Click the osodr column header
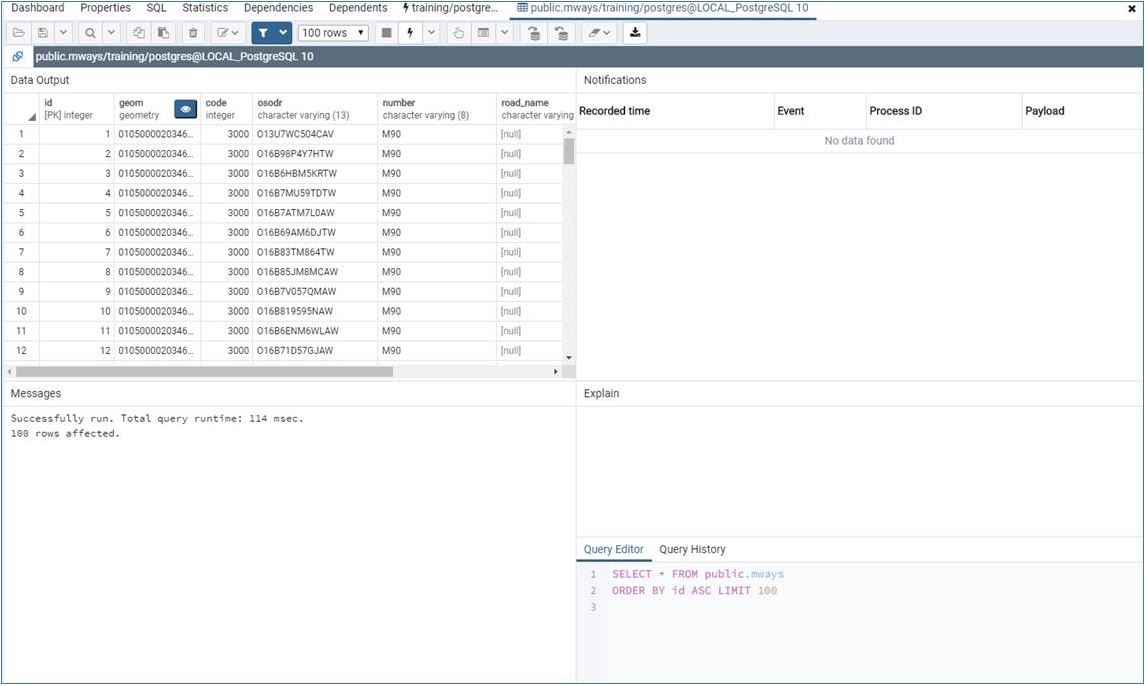Viewport: 1145px width, 686px height. coord(315,109)
